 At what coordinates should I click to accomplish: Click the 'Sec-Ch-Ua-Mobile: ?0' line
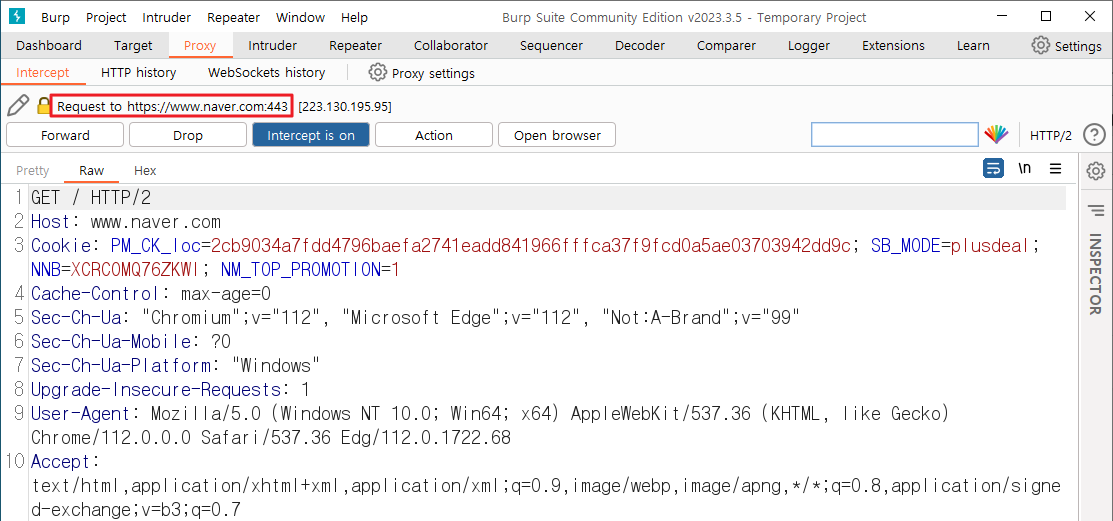point(131,342)
